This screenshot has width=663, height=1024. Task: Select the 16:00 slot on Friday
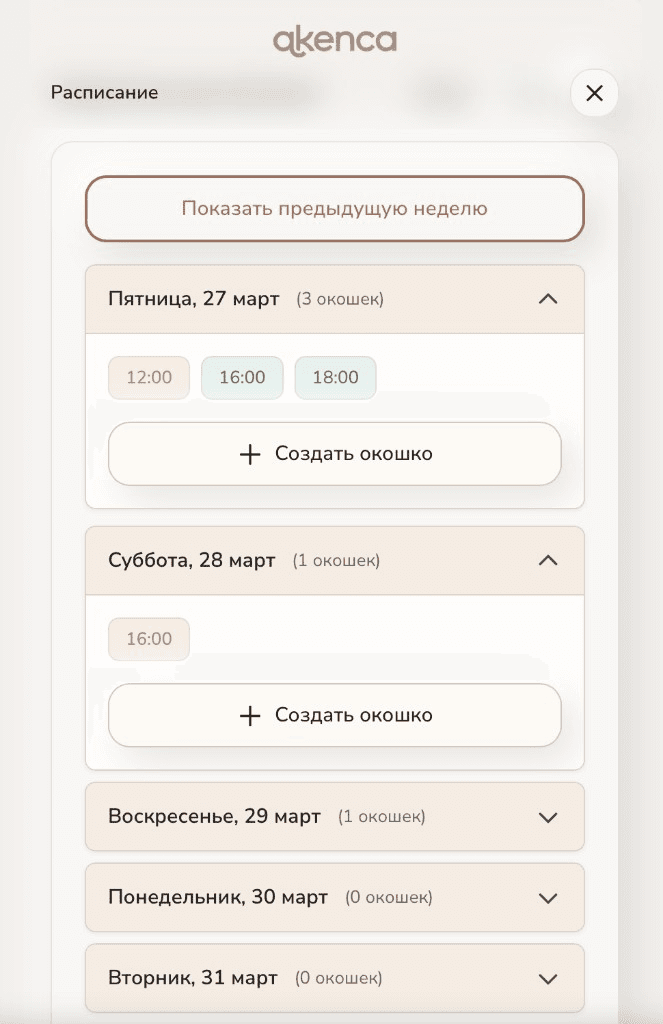[x=241, y=377]
